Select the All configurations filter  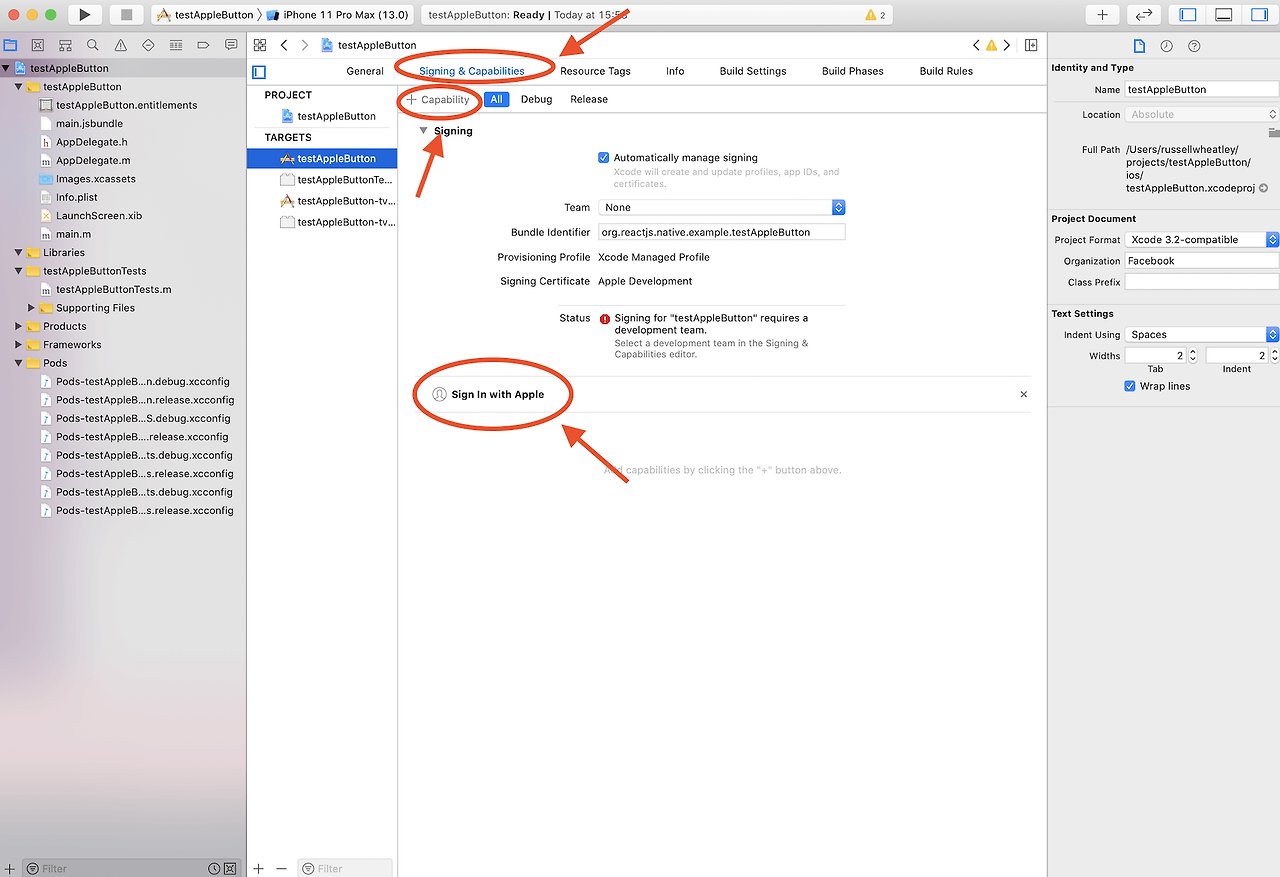click(496, 99)
